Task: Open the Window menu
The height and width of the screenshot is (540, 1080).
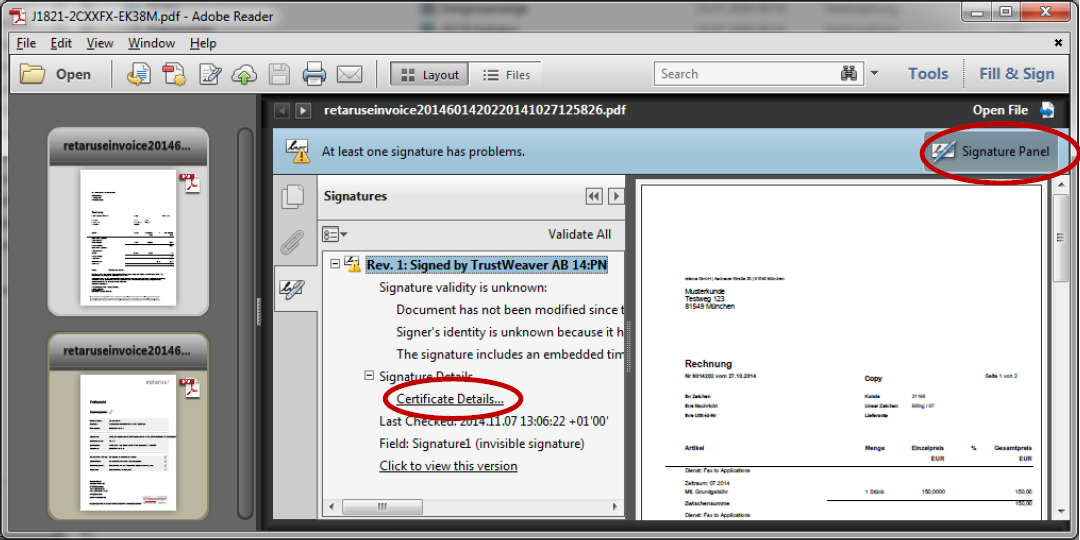Action: coord(151,43)
